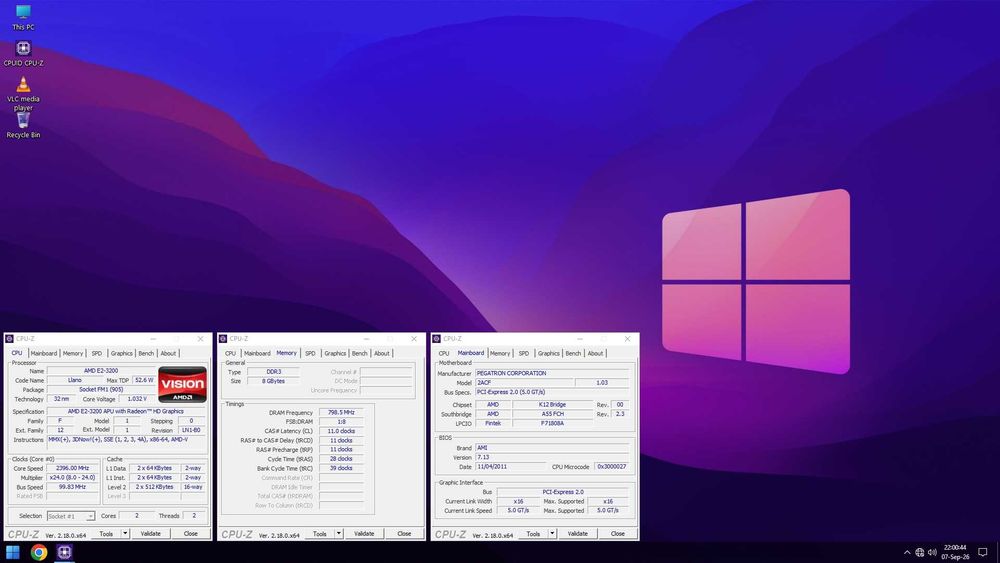The image size is (1000, 563).
Task: Click Core Speed value 2396.00 MHz
Action: (72, 468)
